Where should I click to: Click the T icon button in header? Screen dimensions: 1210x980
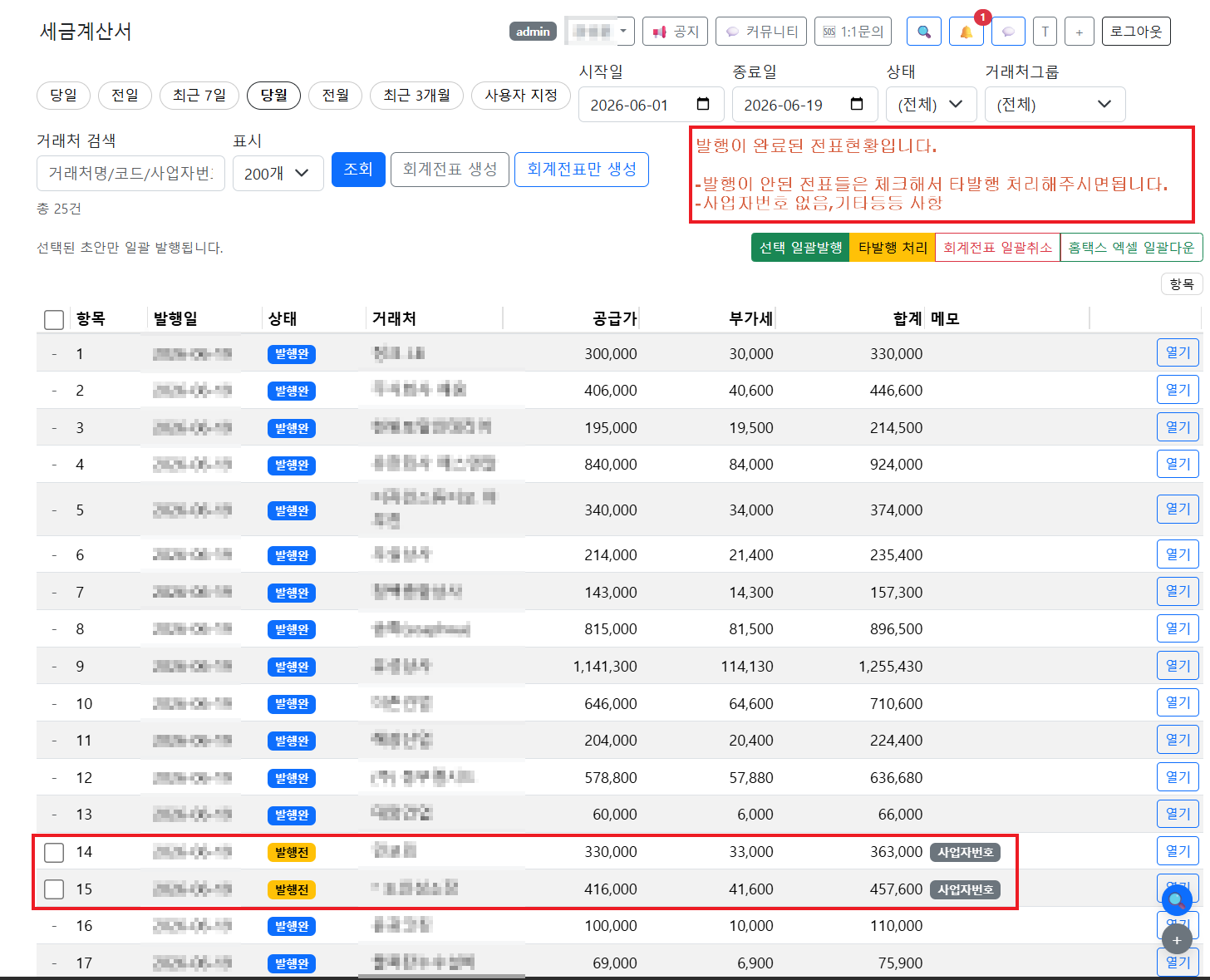pos(1045,32)
